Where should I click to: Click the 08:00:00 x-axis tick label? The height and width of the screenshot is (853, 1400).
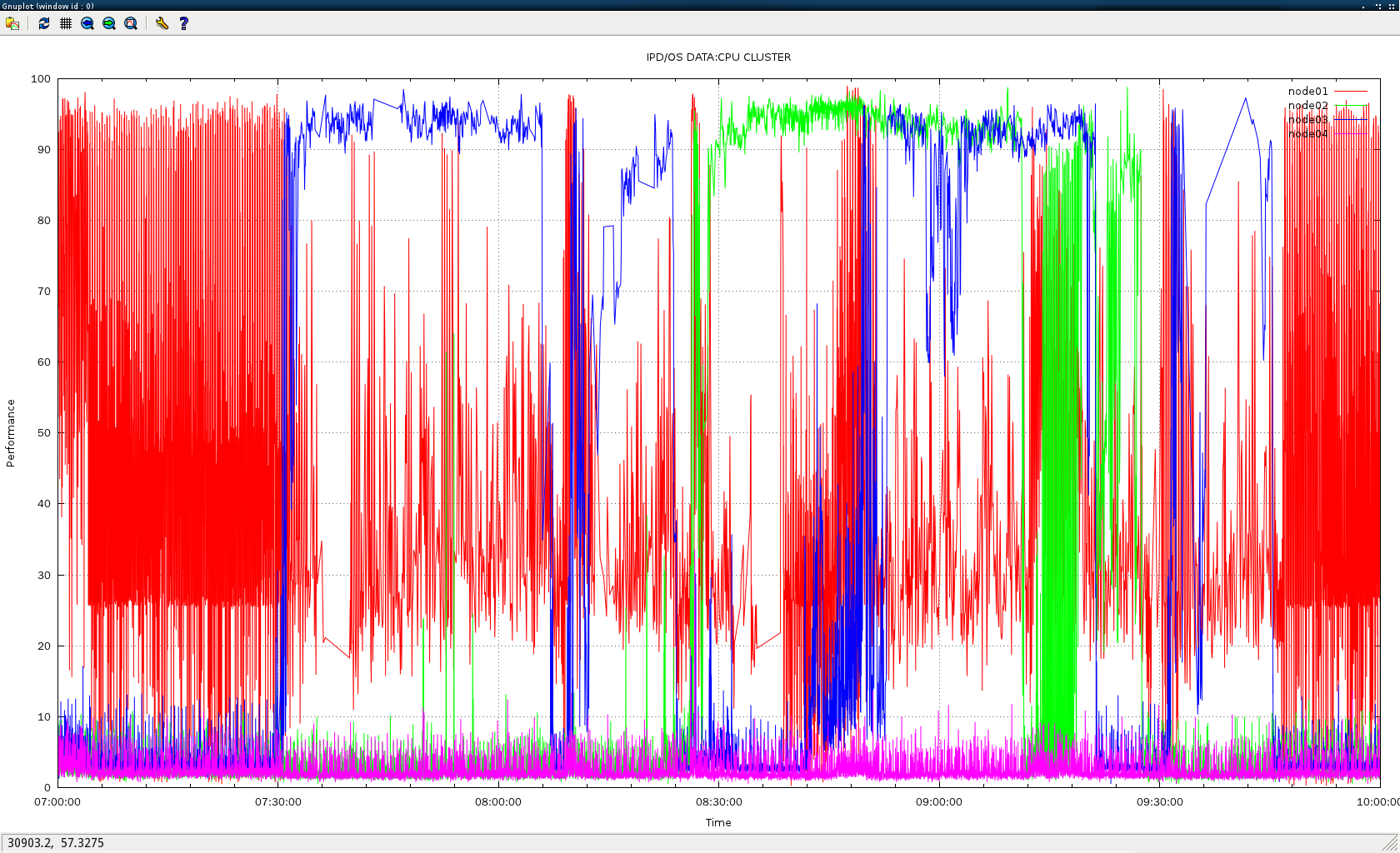(498, 802)
